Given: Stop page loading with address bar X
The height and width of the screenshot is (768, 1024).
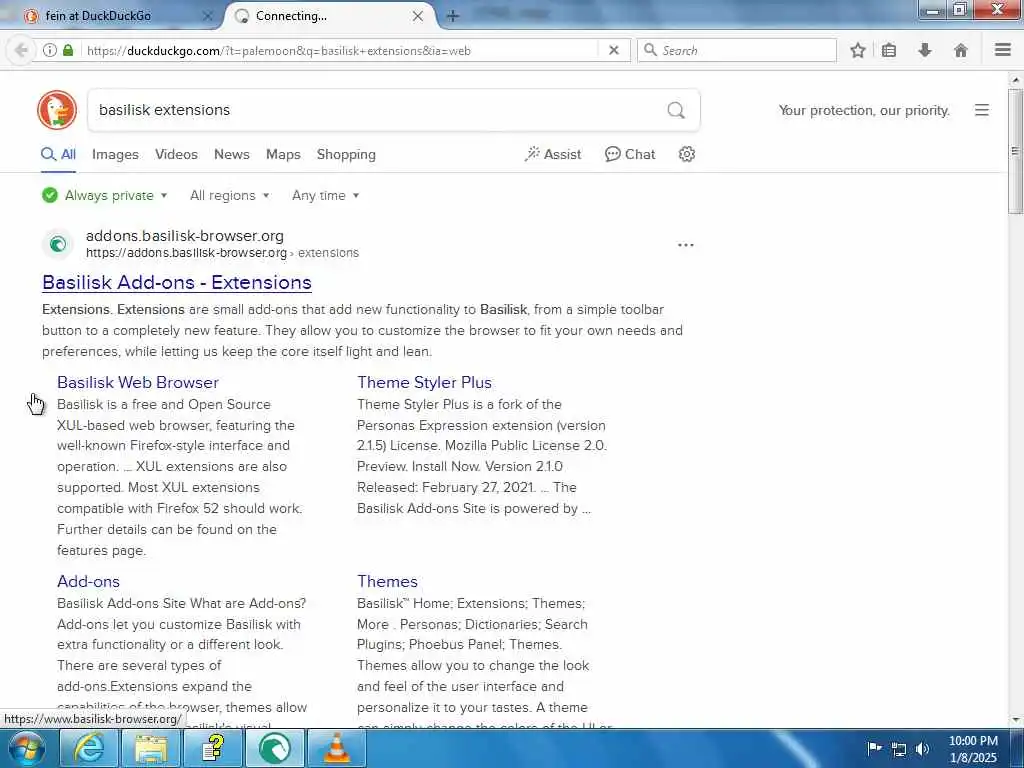Looking at the screenshot, I should pos(613,50).
